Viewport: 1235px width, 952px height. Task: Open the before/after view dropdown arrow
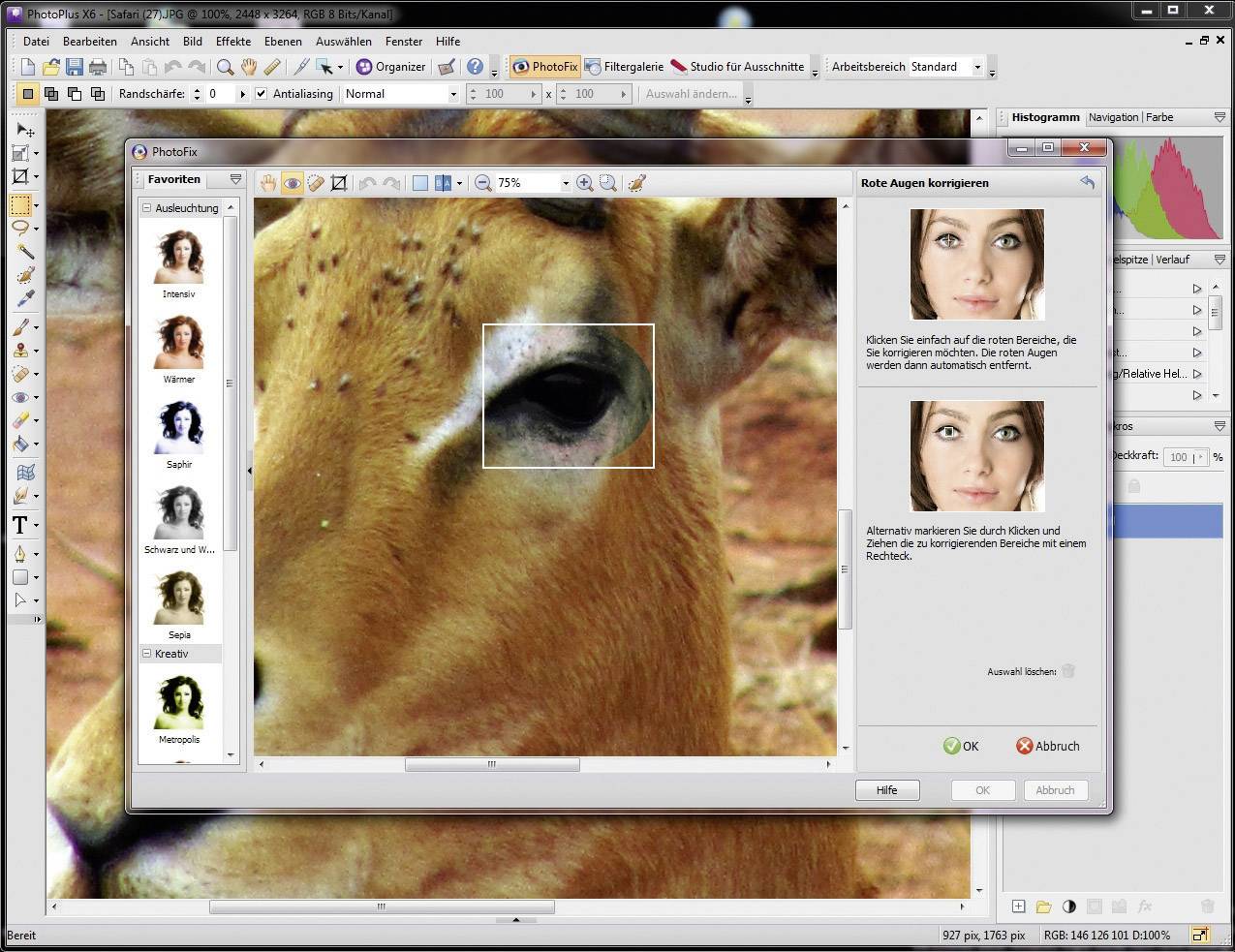click(x=459, y=183)
